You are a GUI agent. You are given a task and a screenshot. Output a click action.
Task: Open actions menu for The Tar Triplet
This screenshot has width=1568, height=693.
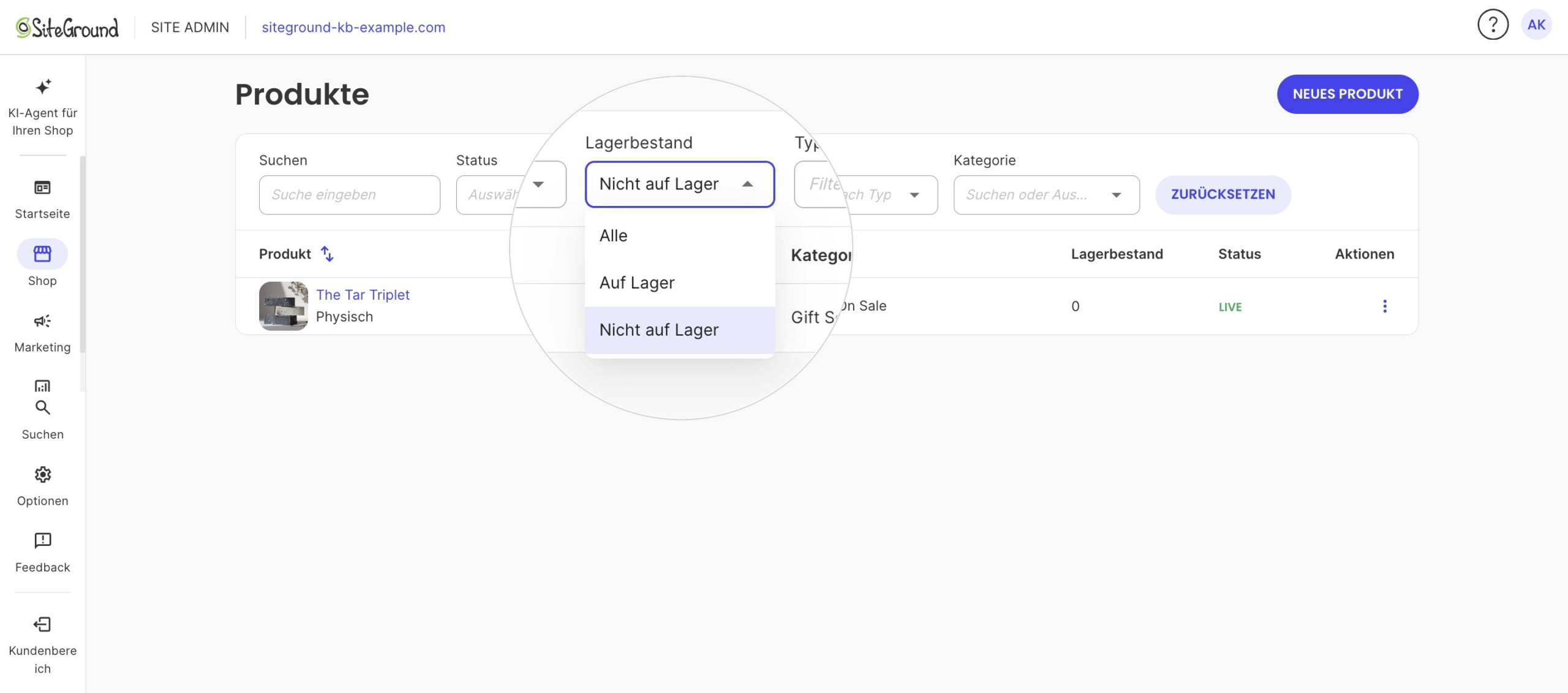coord(1384,306)
